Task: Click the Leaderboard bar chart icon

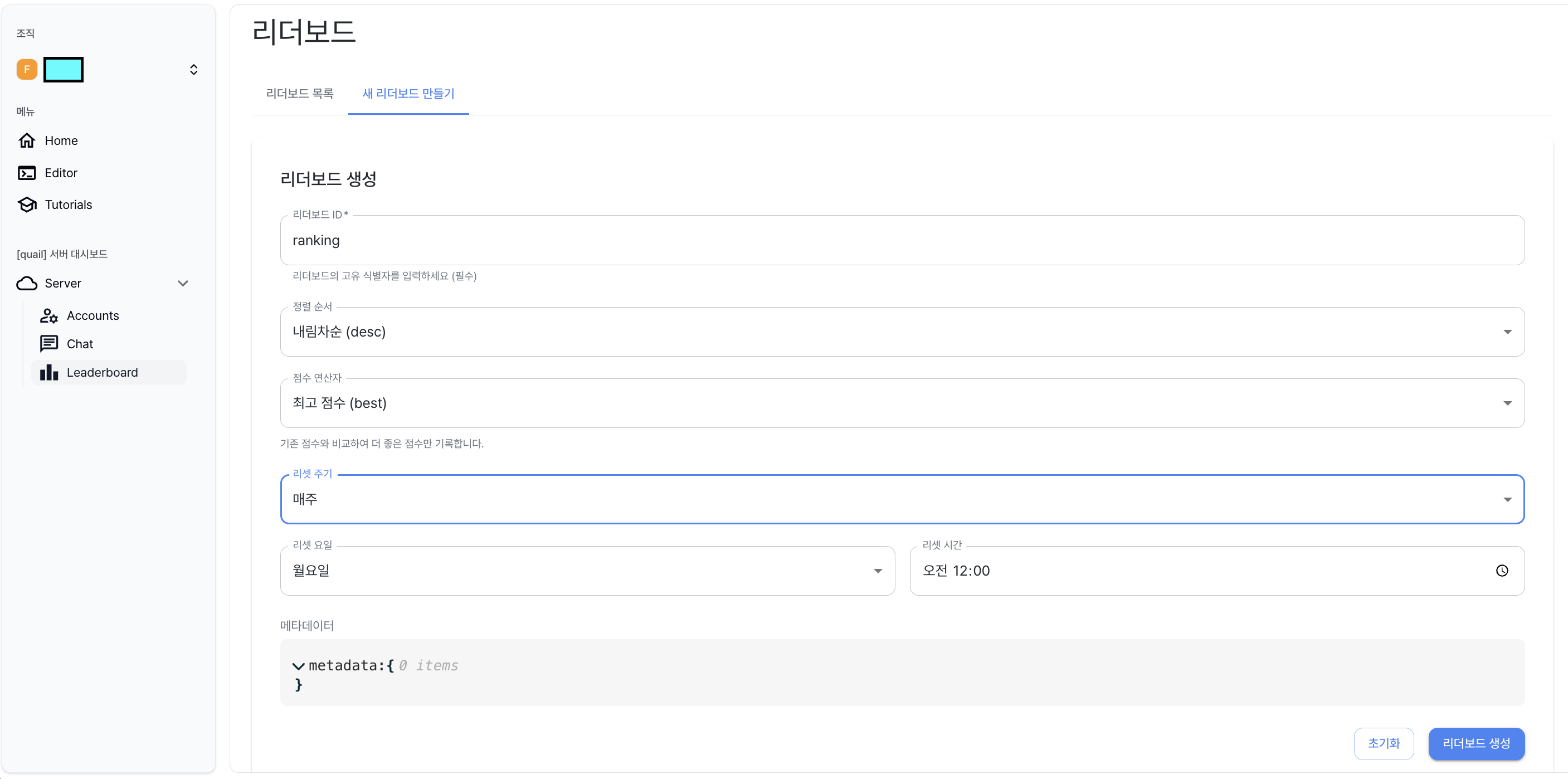Action: 48,372
